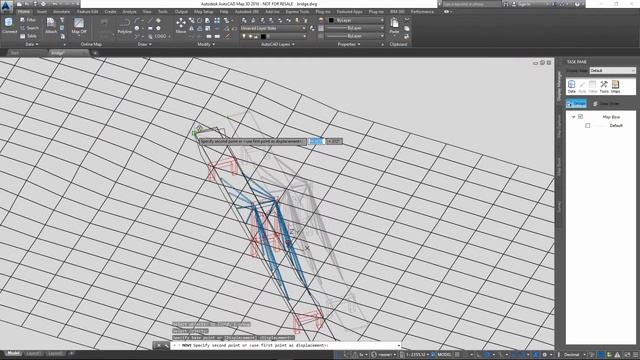Image resolution: width=640 pixels, height=360 pixels.
Task: Open the Data icon in Task Pane
Action: (571, 86)
